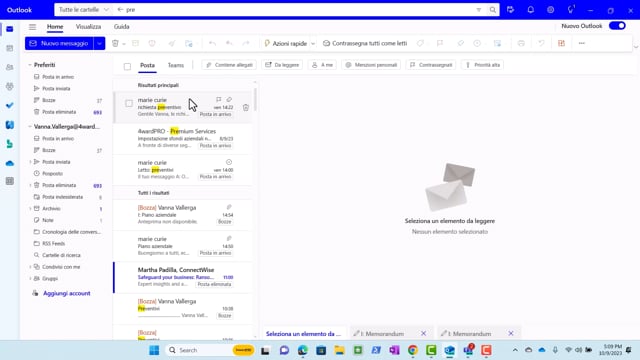Open the notifications bell
Image resolution: width=640 pixels, height=360 pixels.
point(530,10)
